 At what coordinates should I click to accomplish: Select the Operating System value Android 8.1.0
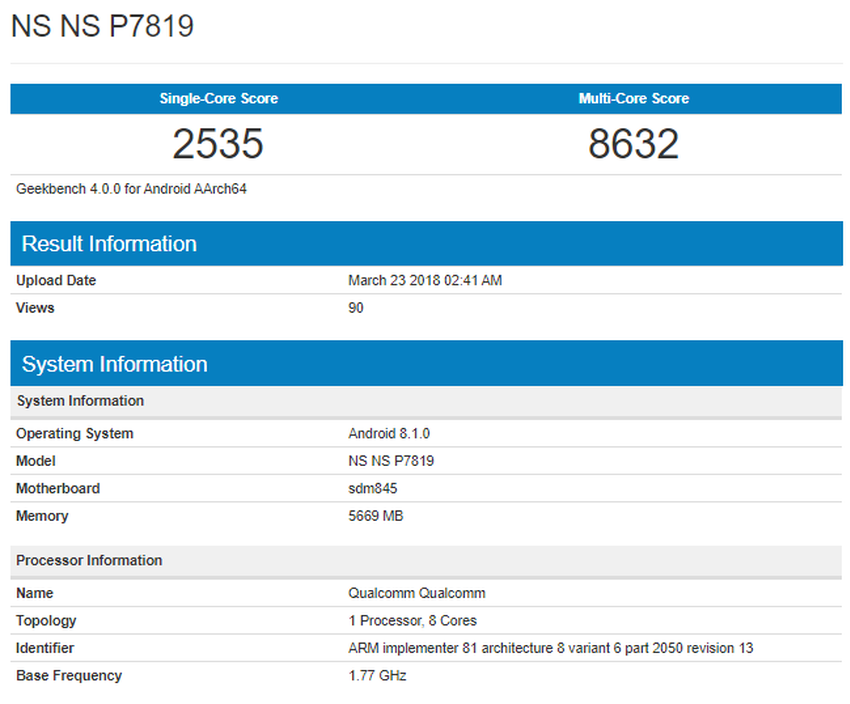(389, 433)
